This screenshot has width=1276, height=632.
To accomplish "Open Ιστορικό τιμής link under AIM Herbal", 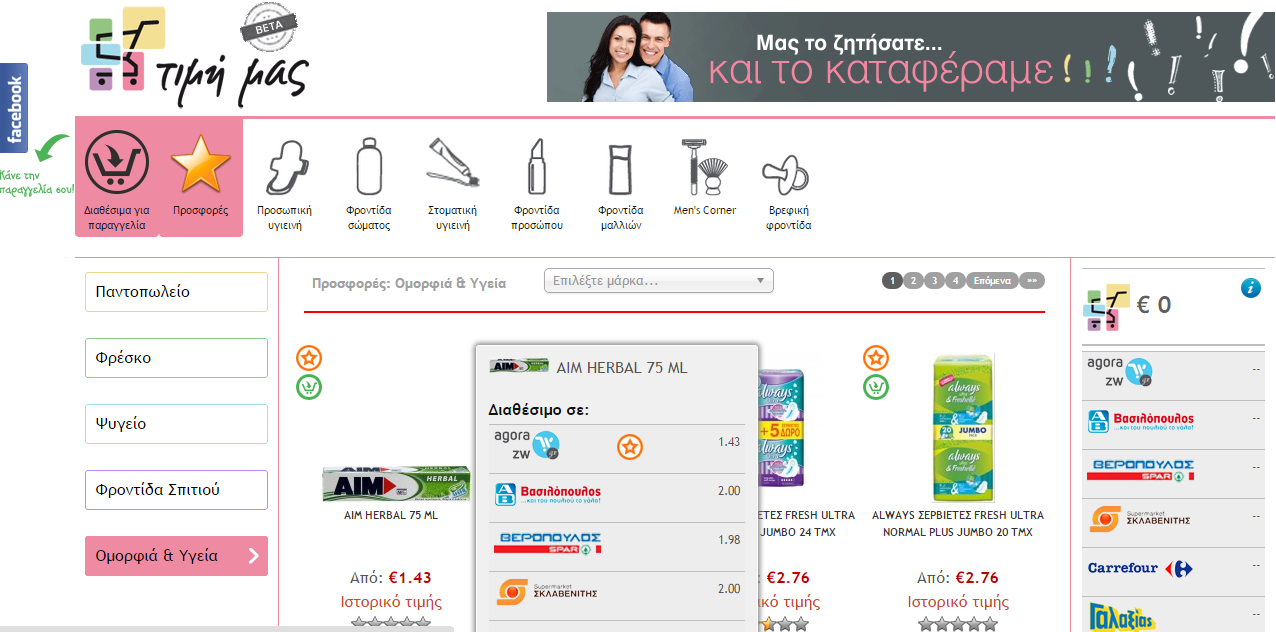I will point(392,602).
